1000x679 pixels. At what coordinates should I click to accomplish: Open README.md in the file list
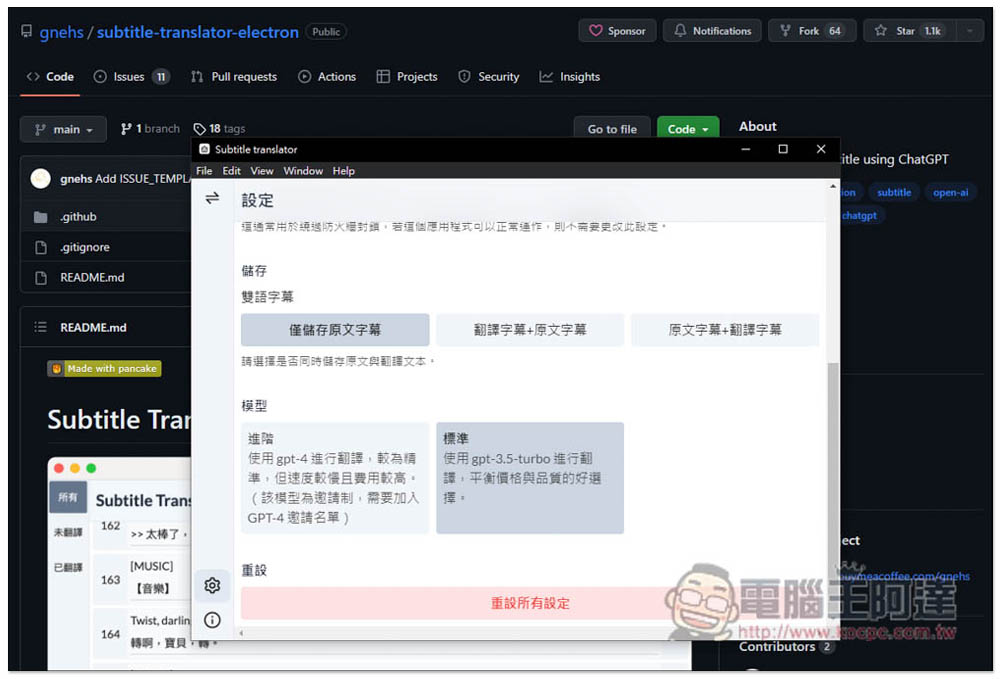coord(92,278)
